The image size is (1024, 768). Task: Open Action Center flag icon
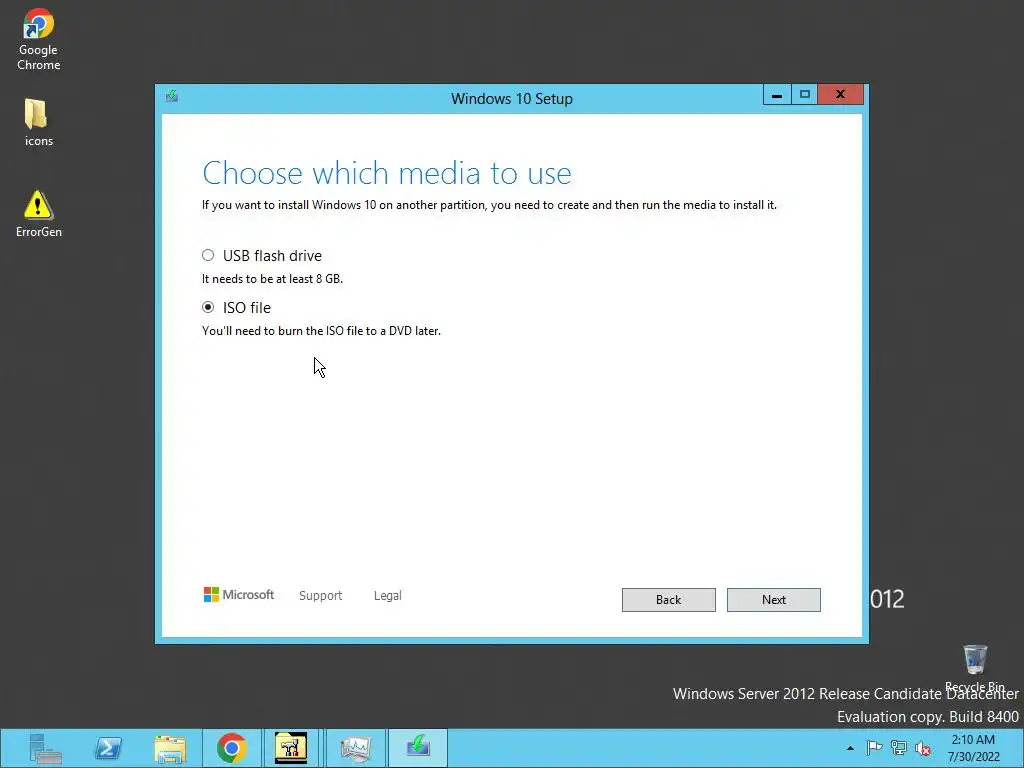pos(874,748)
